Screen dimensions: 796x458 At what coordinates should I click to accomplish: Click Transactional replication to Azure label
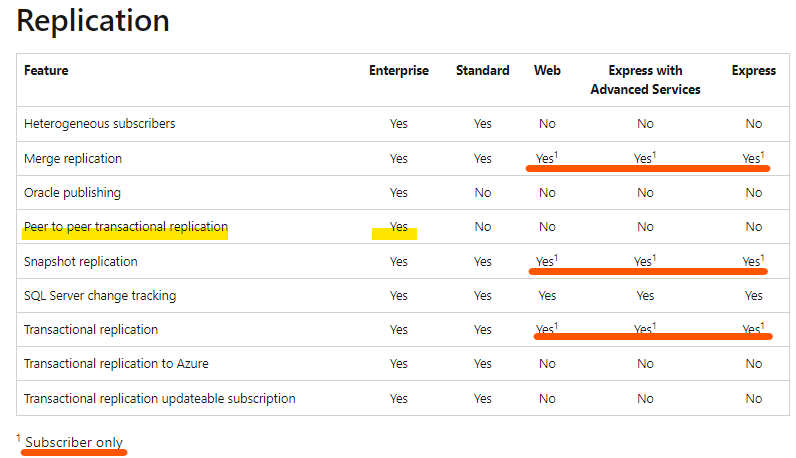coord(116,364)
